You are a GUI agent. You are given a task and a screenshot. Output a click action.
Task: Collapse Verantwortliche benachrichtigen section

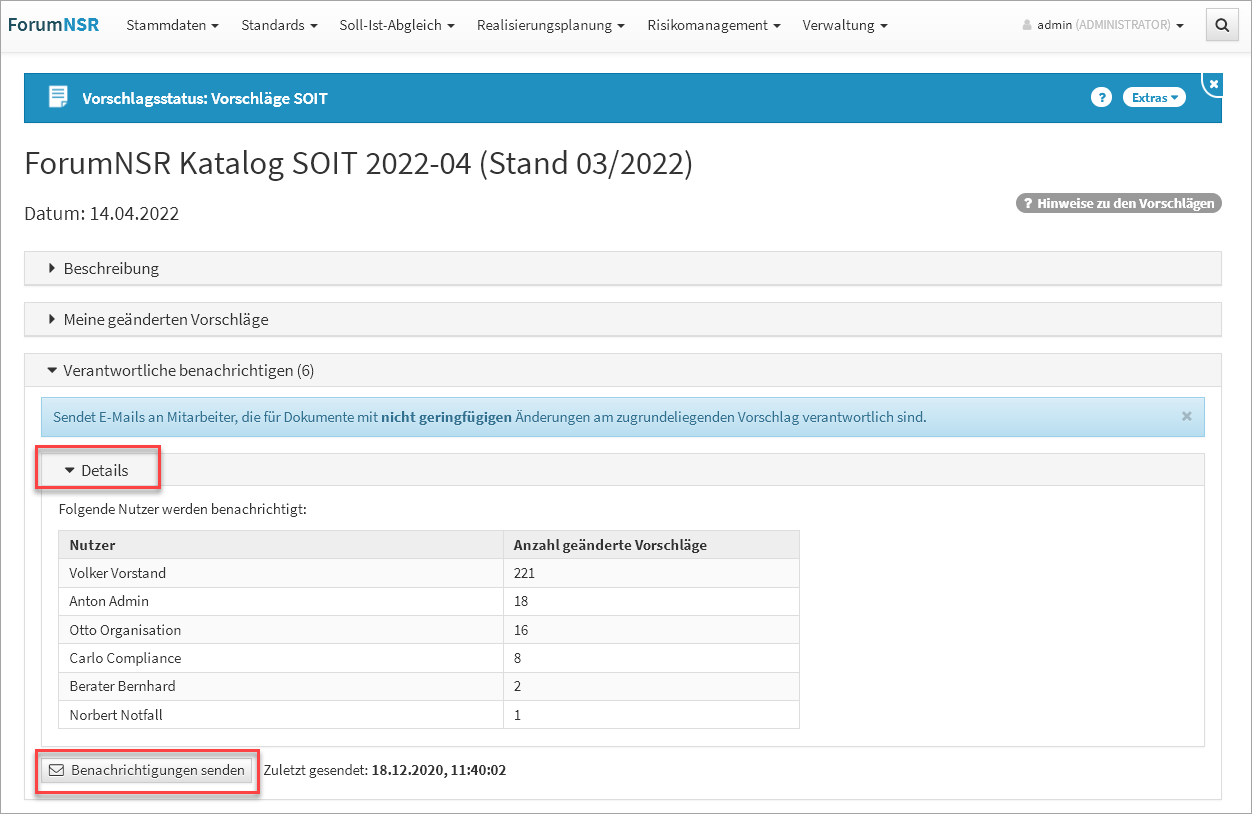point(188,370)
